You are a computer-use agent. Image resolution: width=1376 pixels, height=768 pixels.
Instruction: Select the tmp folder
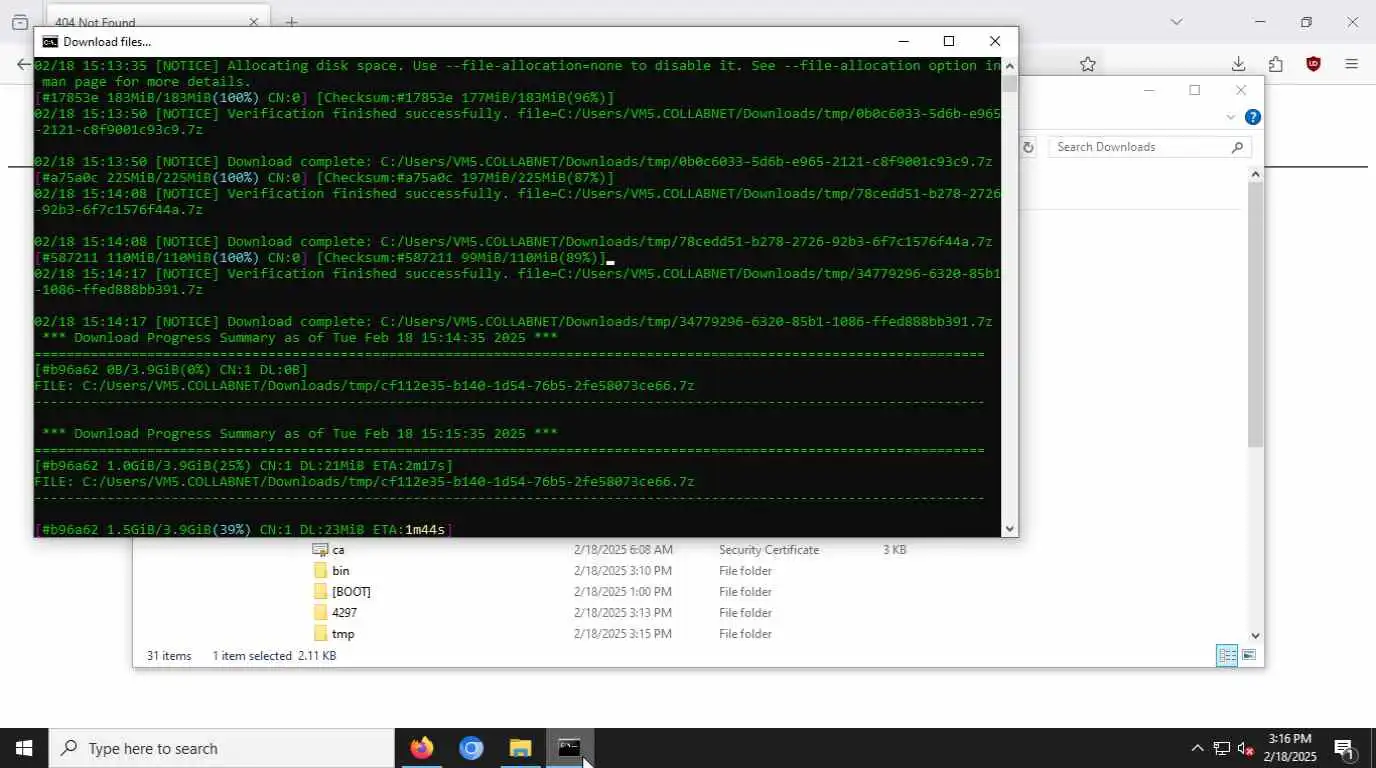tap(343, 634)
